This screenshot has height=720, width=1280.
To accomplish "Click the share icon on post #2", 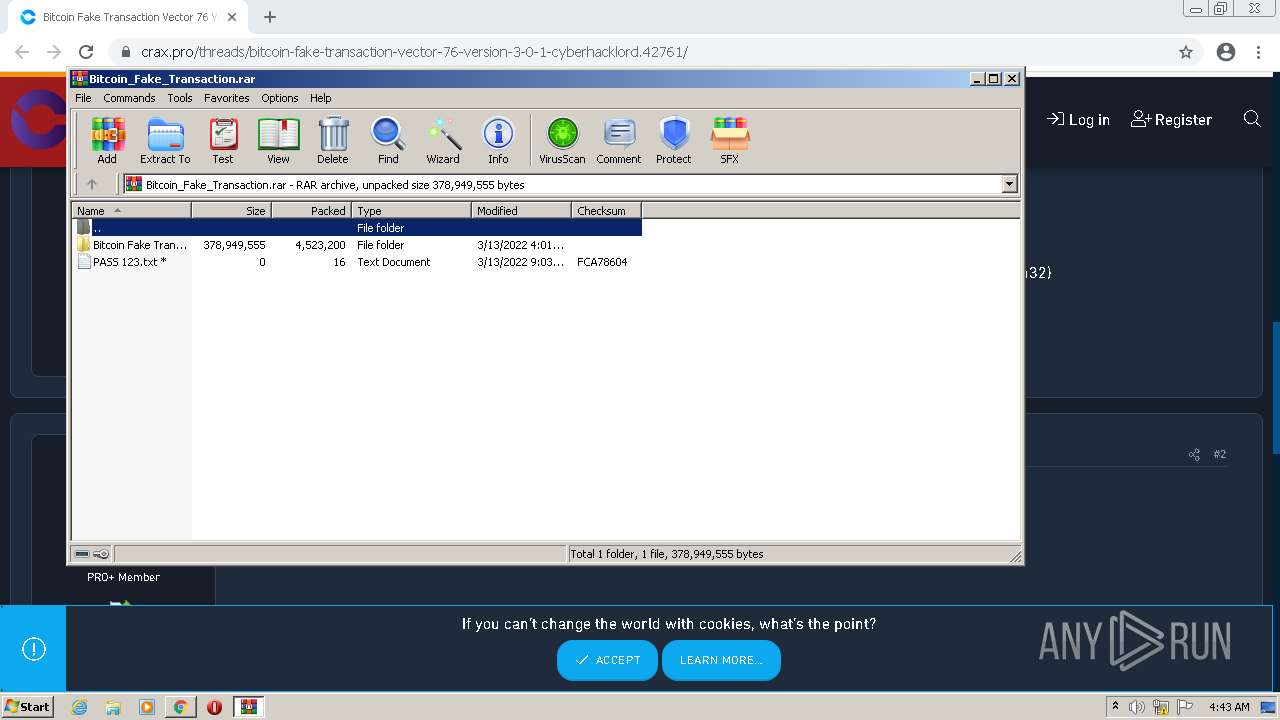I will (x=1194, y=454).
